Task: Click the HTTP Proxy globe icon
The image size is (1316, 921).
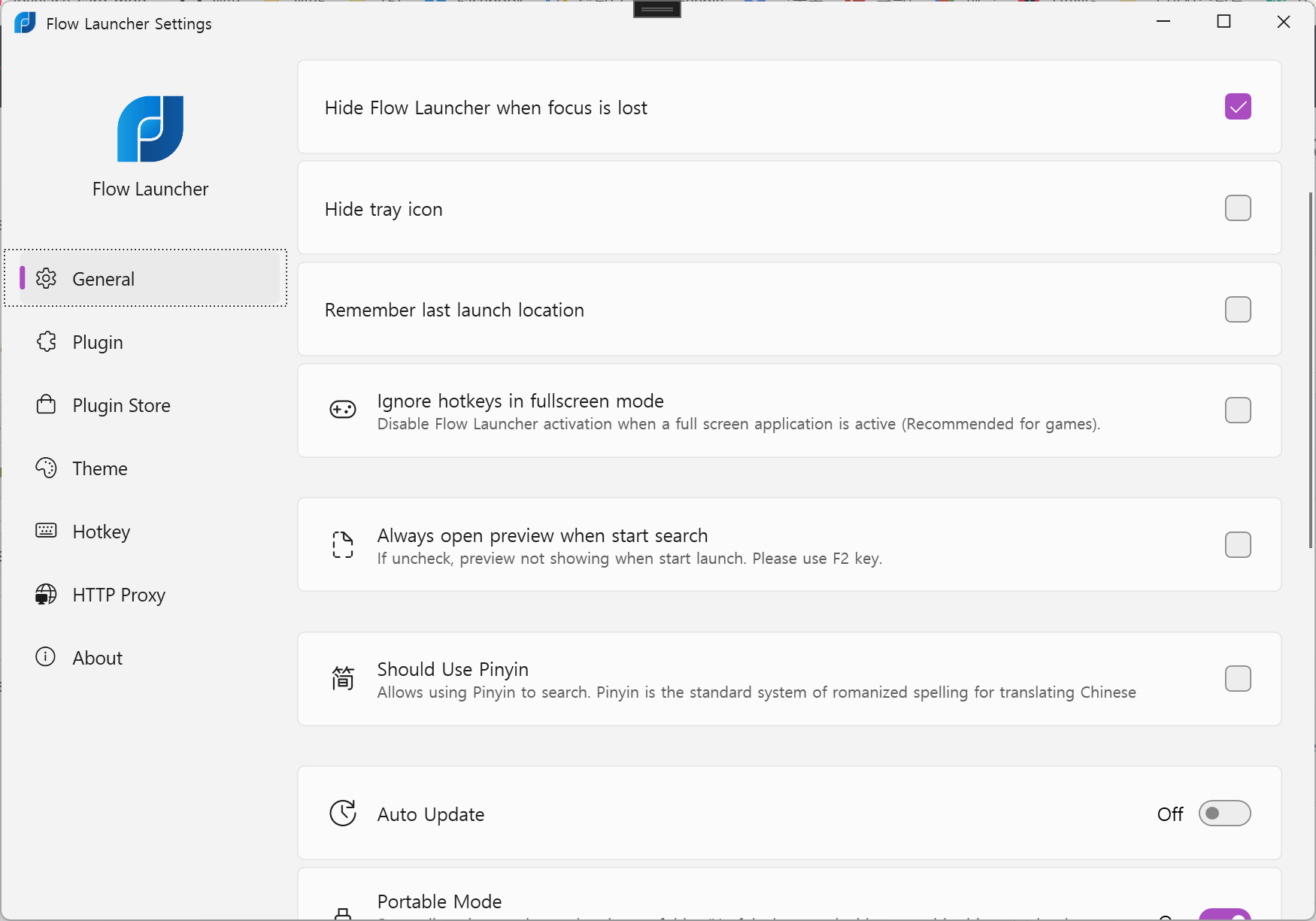Action: point(46,594)
